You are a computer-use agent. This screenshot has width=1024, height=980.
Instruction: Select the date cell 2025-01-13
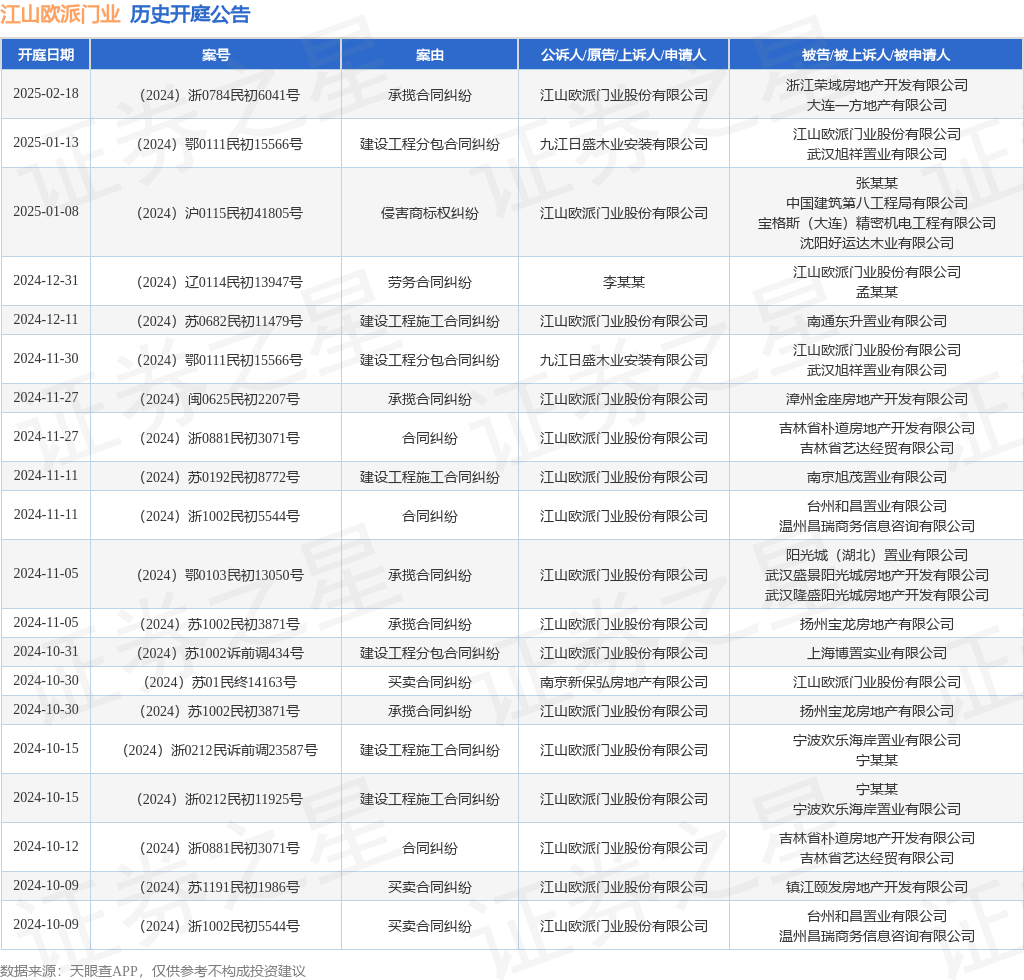pyautogui.click(x=46, y=142)
